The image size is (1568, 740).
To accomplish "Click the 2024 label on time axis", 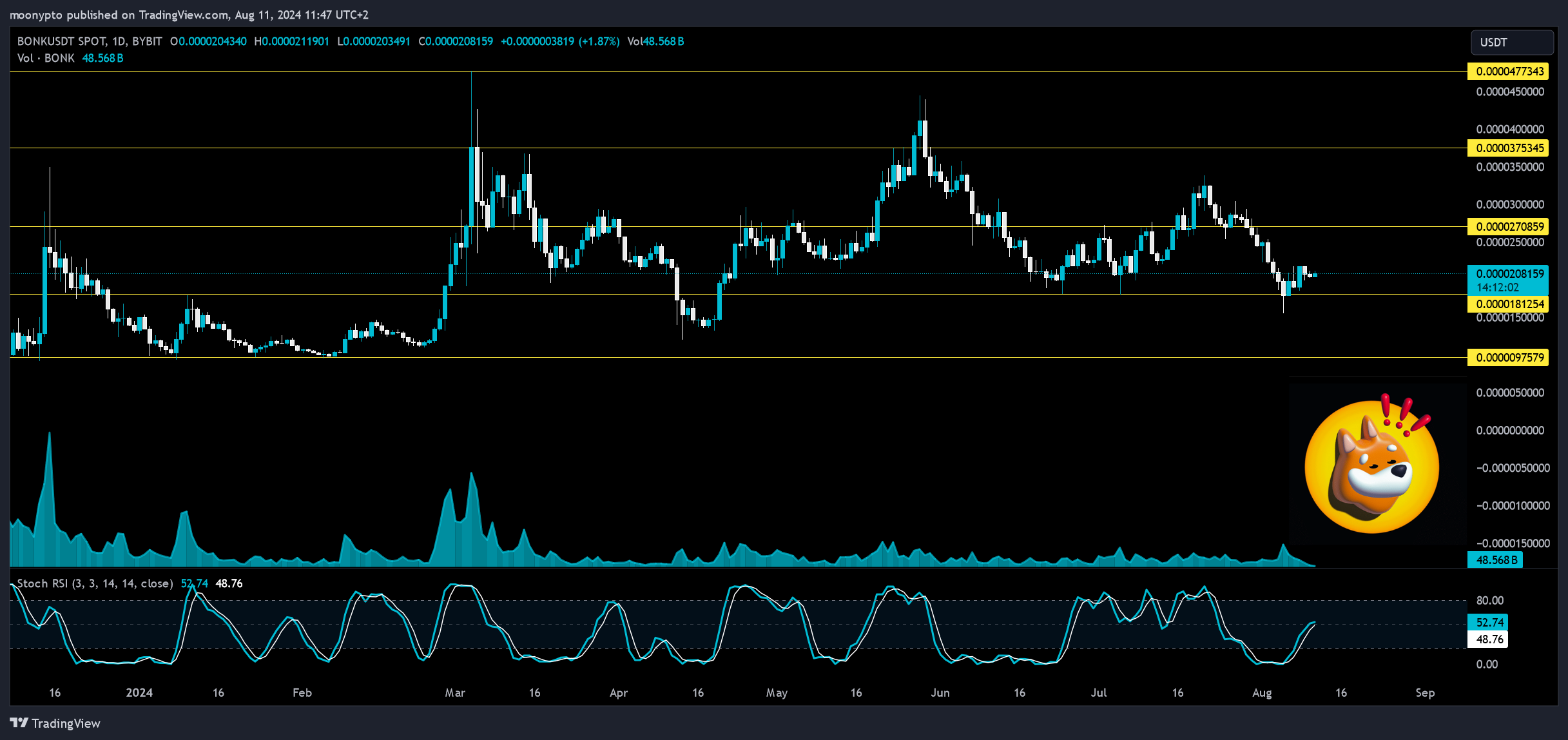I will click(139, 693).
